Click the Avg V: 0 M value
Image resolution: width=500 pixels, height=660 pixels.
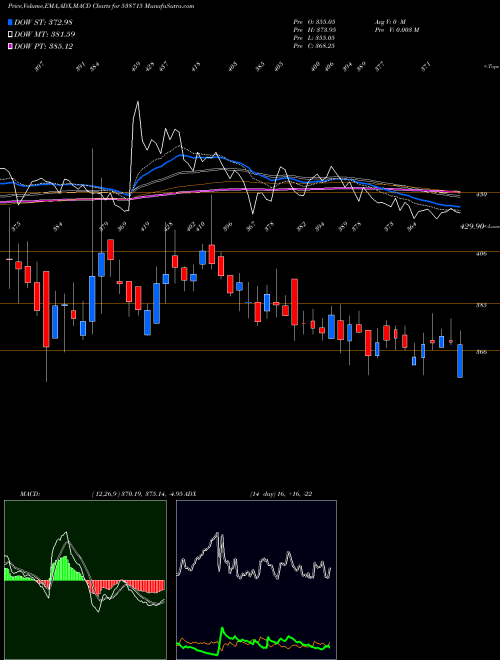click(389, 21)
